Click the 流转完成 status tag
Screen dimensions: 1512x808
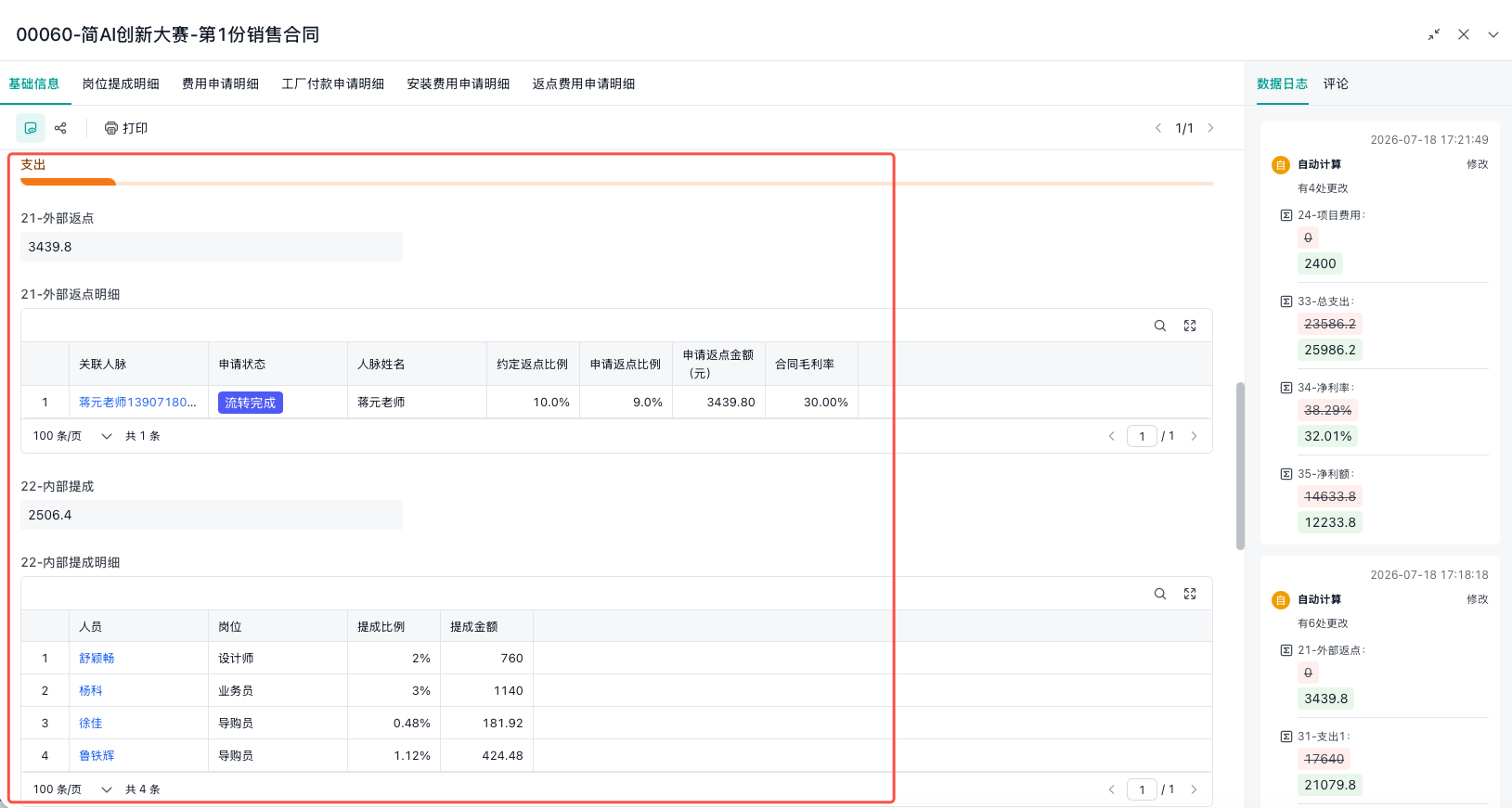click(x=251, y=403)
